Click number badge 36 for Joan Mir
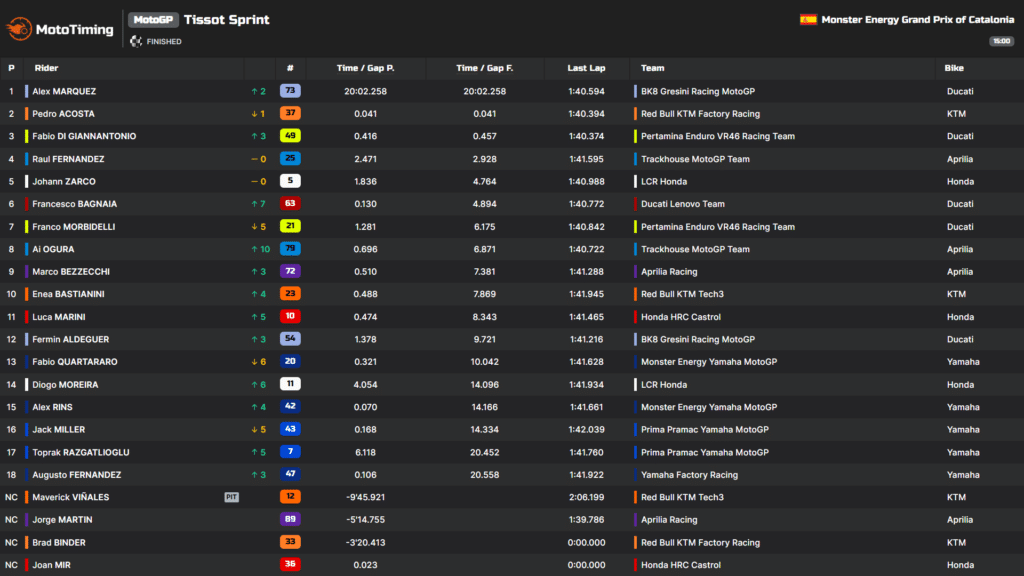Image resolution: width=1024 pixels, height=576 pixels. click(x=290, y=564)
